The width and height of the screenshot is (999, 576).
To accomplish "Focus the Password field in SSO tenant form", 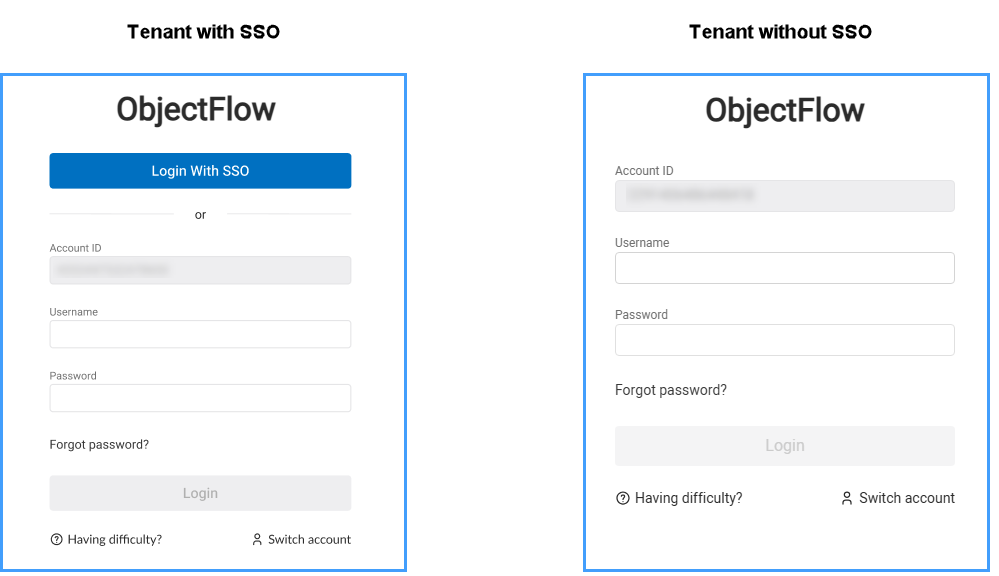I will [200, 398].
